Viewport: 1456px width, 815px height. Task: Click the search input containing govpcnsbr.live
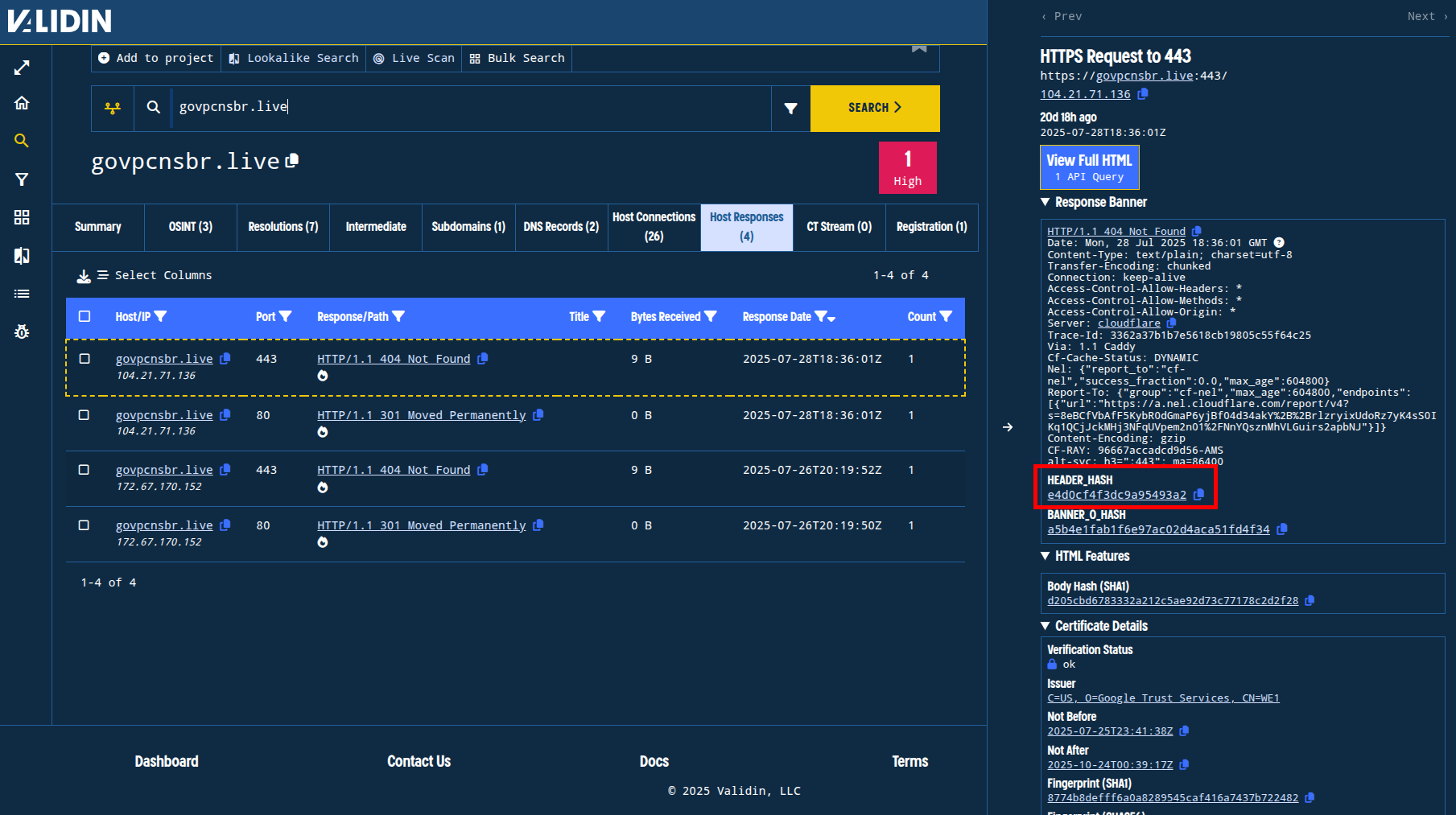coord(471,107)
